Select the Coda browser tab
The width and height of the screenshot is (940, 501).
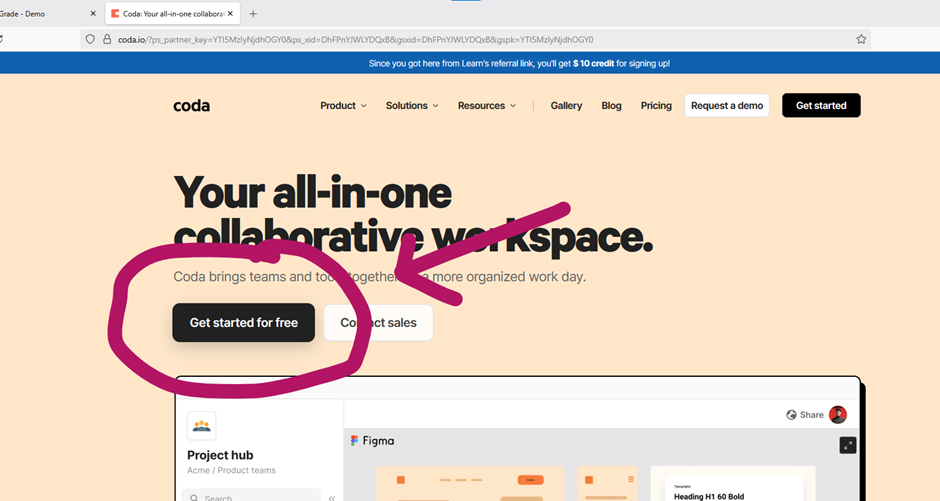click(173, 13)
